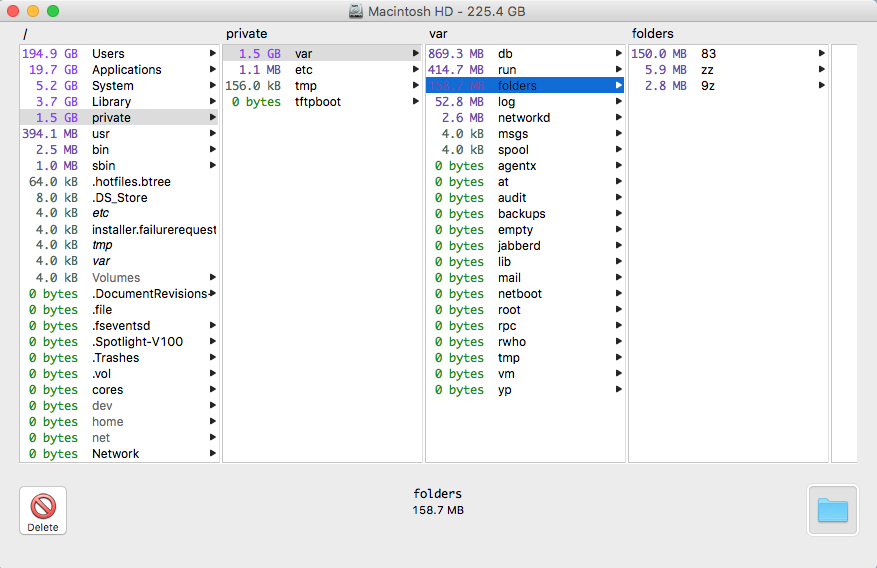Expand the usr folder arrow
877x568 pixels.
213,133
